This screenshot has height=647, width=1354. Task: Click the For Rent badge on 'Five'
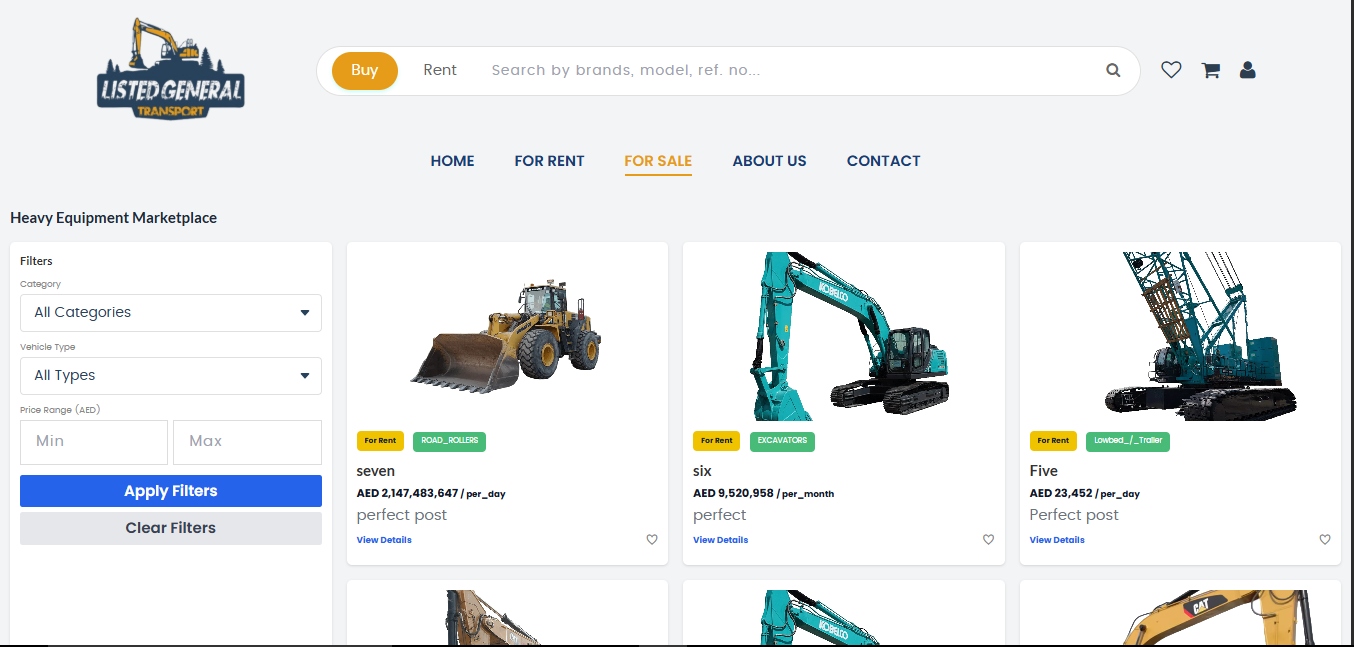tap(1053, 441)
